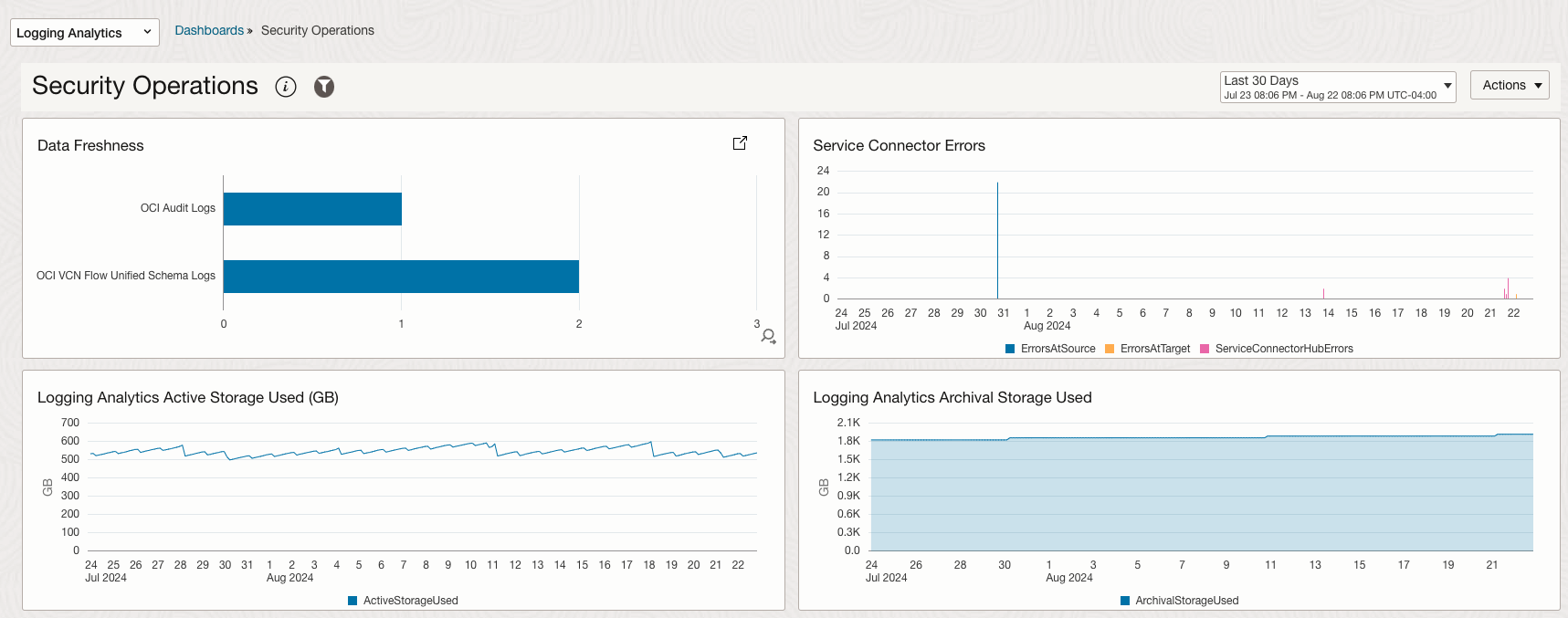Click the zoom icon in Data Freshness chart
Screen dimensions: 1568x618
(x=768, y=337)
